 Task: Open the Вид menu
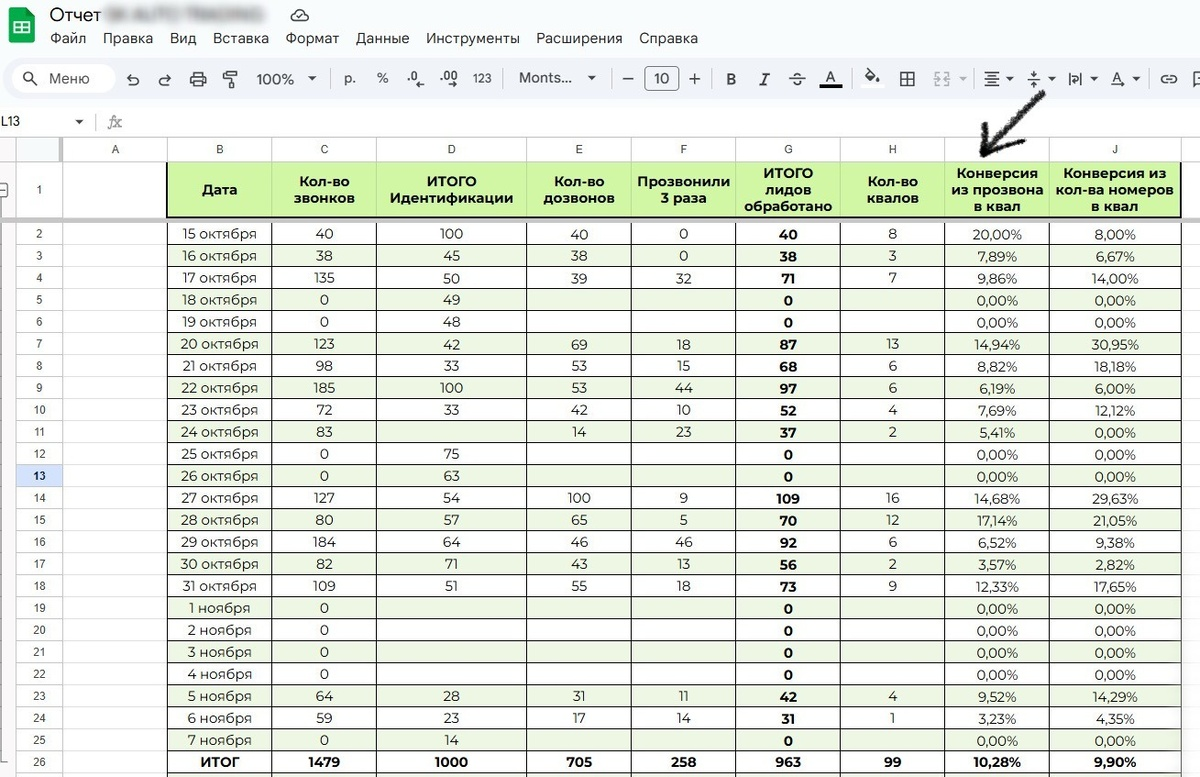[x=183, y=38]
